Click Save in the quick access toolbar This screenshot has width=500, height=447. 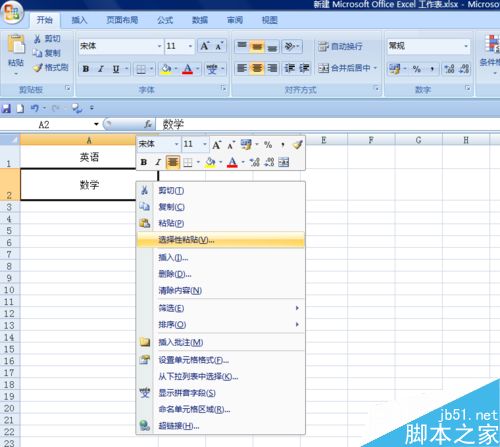tap(6, 108)
